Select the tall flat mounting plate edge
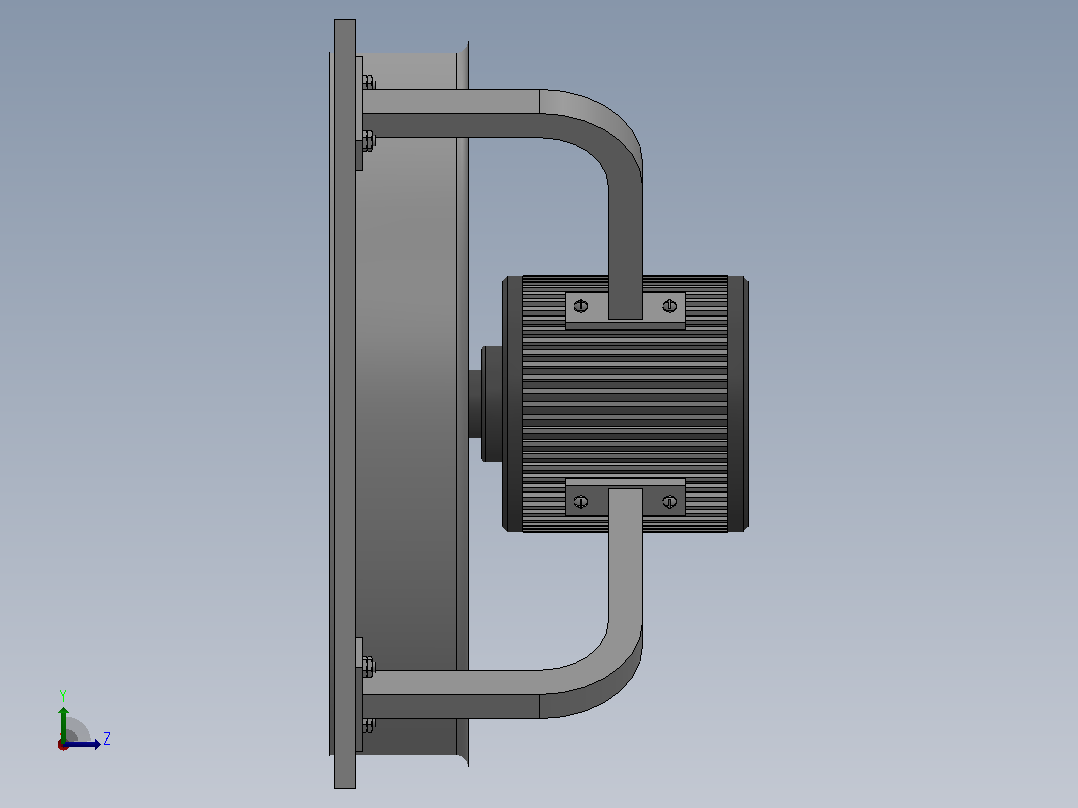1078x808 pixels. pyautogui.click(x=344, y=404)
